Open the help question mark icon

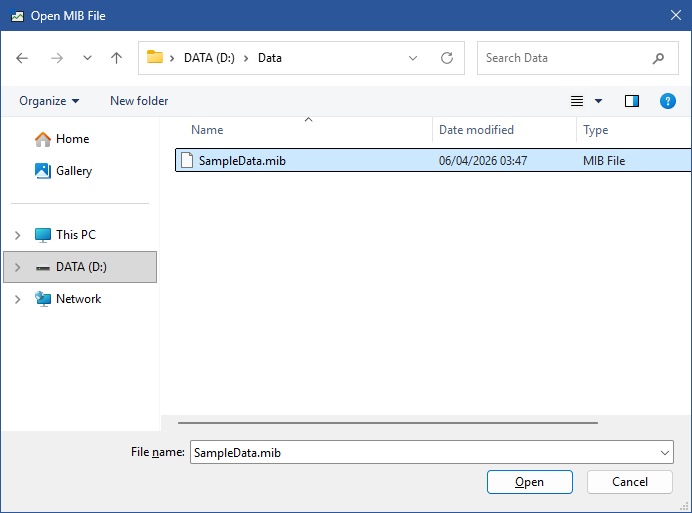tap(668, 101)
